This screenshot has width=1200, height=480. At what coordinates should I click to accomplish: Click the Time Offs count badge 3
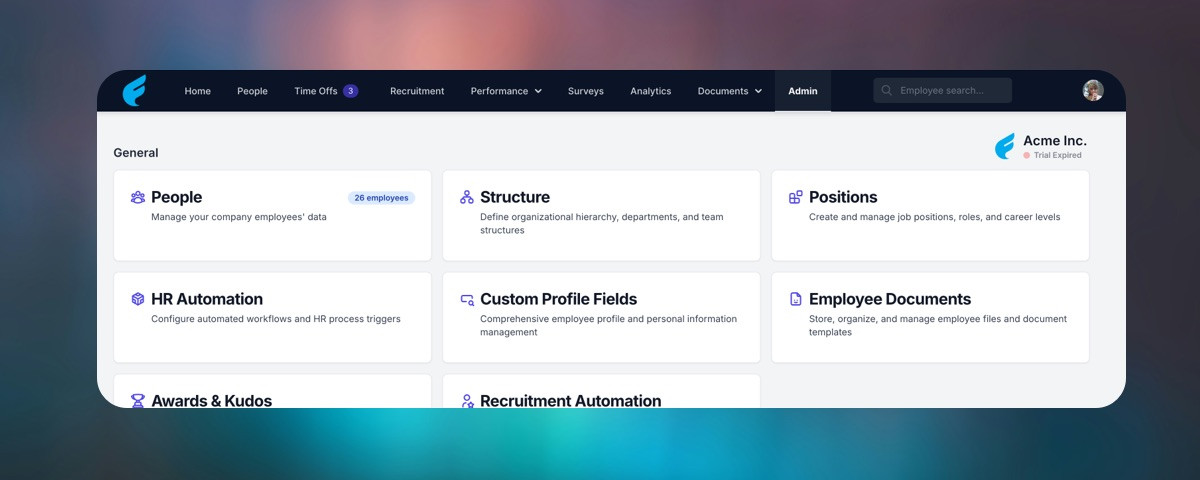[x=350, y=91]
